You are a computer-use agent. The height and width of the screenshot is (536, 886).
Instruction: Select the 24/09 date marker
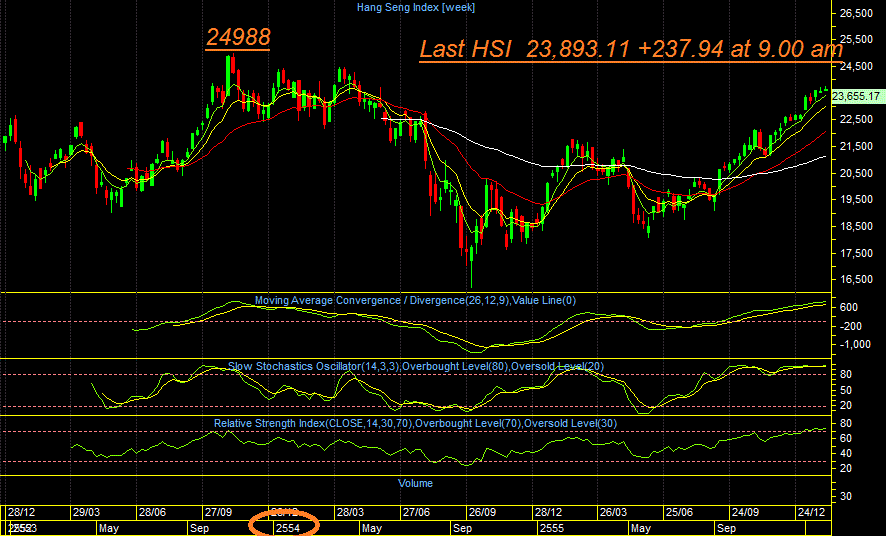pos(745,512)
